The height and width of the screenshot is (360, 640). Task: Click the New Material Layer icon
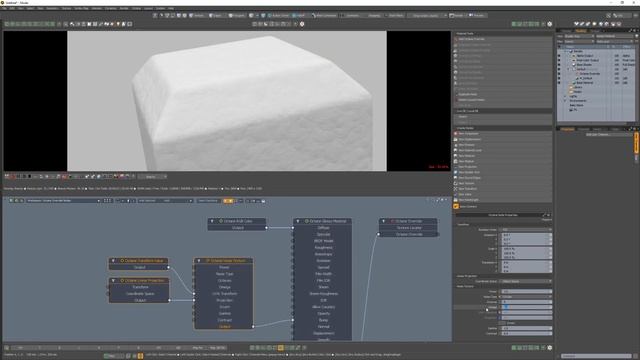click(456, 150)
